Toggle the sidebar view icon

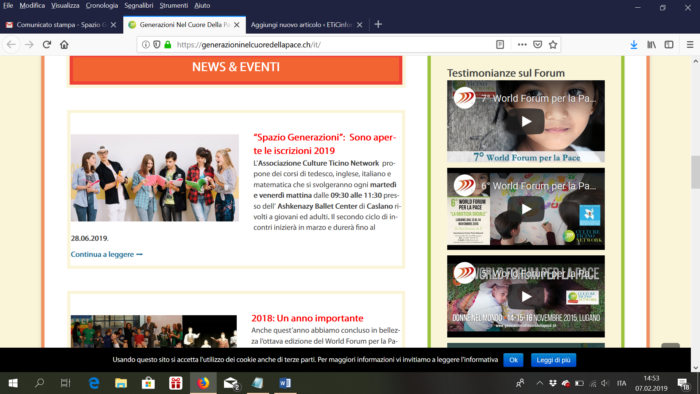tap(669, 45)
